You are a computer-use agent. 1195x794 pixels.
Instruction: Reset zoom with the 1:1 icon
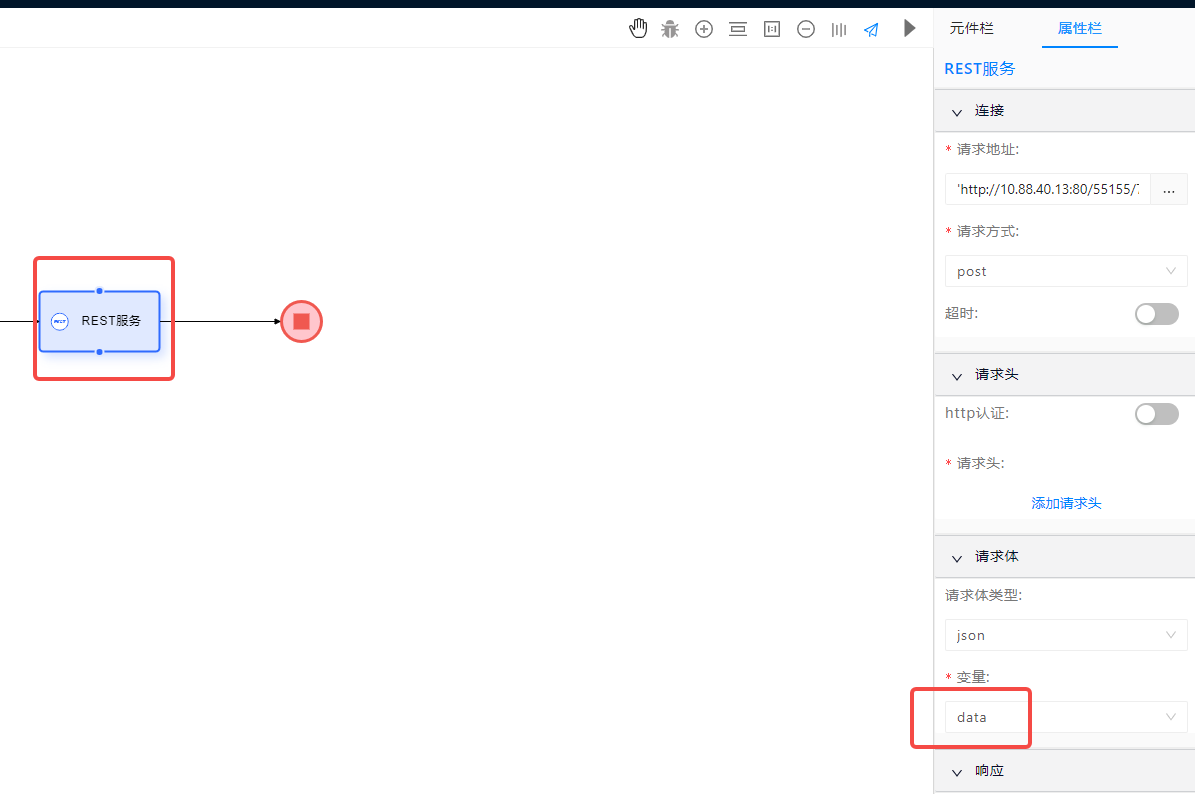coord(772,29)
